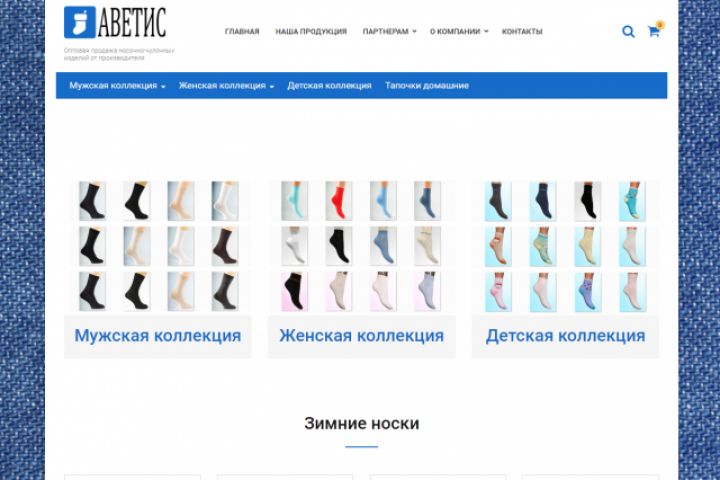Go to the Главная menu item

pyautogui.click(x=242, y=31)
